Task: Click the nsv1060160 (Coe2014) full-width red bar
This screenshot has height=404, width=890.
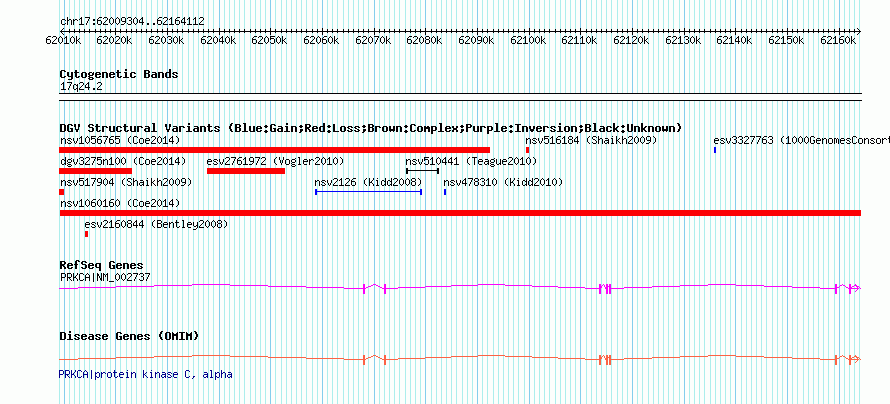Action: (x=460, y=213)
